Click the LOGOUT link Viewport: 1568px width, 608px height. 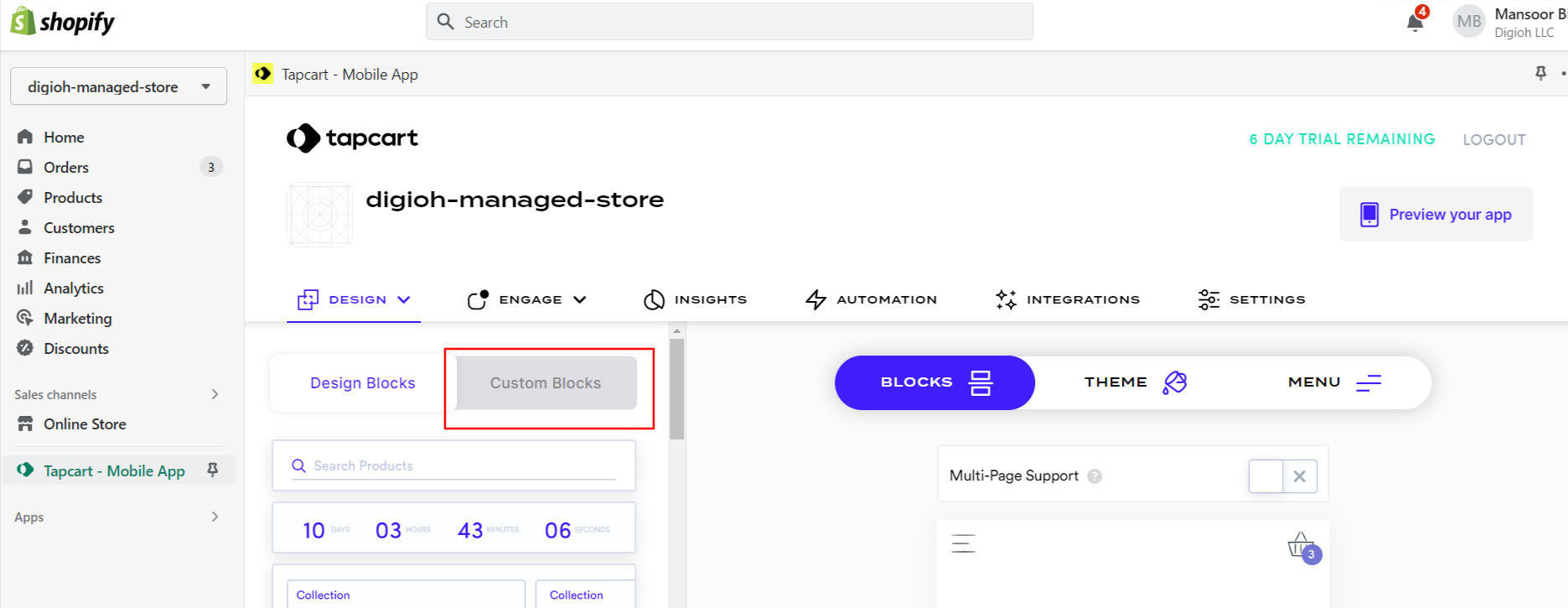pyautogui.click(x=1494, y=139)
